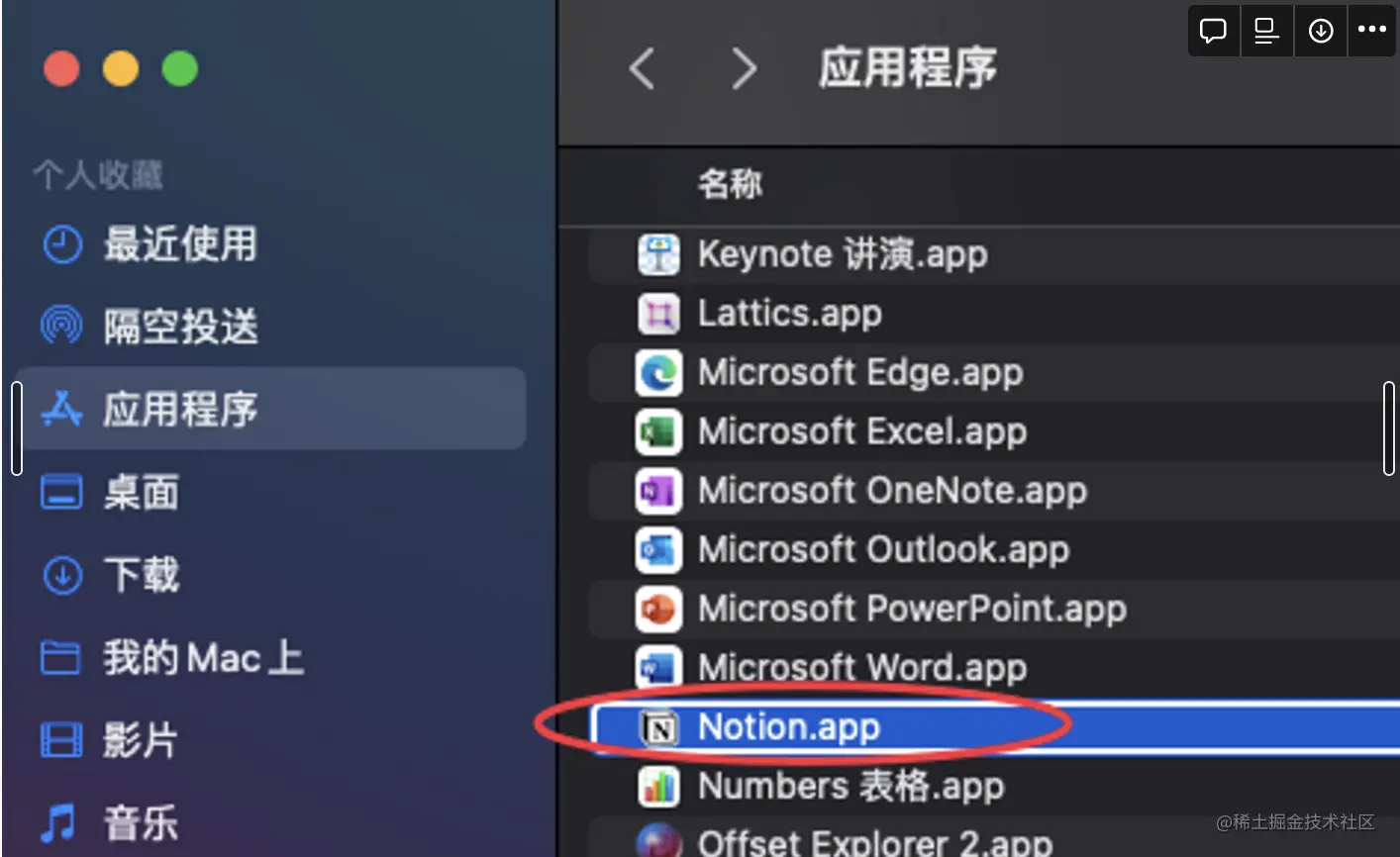
Task: Select the Notion.app file name
Action: (x=789, y=727)
